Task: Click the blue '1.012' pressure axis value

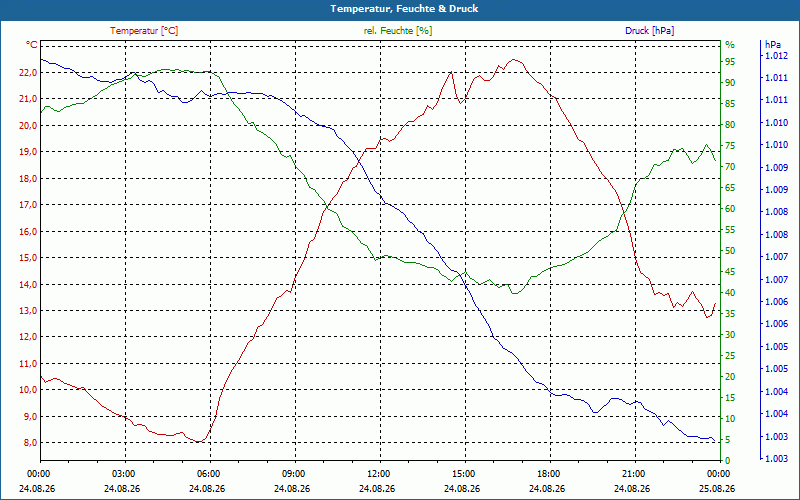Action: [x=777, y=56]
